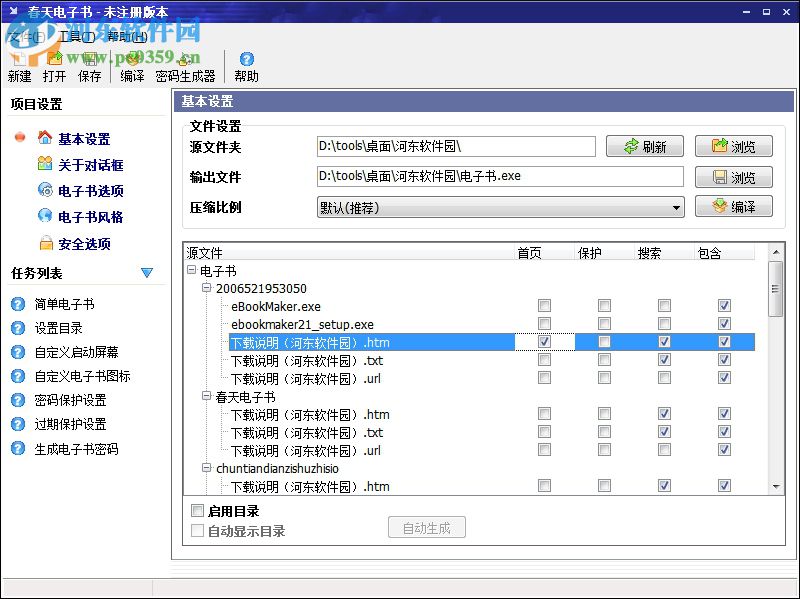800x599 pixels.
Task: Click help icon beside 自定义电子书图标
Action: tap(18, 376)
